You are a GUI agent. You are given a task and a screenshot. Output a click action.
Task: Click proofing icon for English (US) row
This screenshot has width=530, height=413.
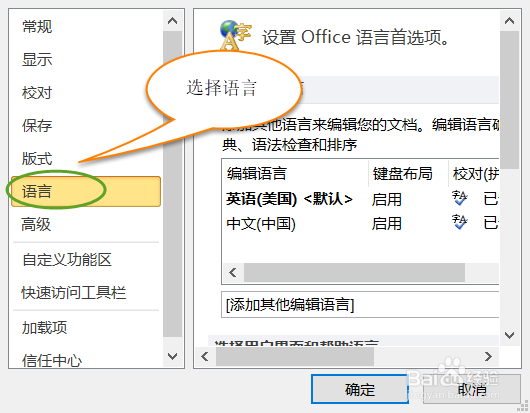460,198
